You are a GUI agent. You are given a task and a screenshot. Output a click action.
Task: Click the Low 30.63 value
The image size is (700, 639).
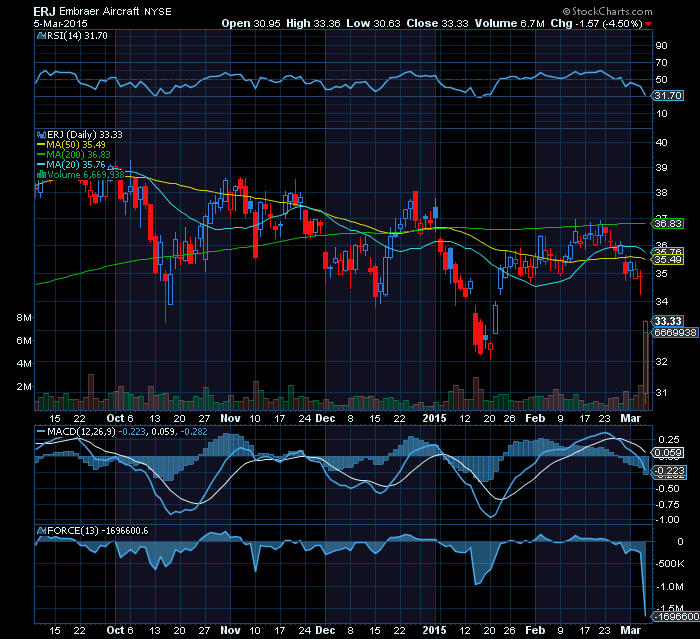point(373,23)
